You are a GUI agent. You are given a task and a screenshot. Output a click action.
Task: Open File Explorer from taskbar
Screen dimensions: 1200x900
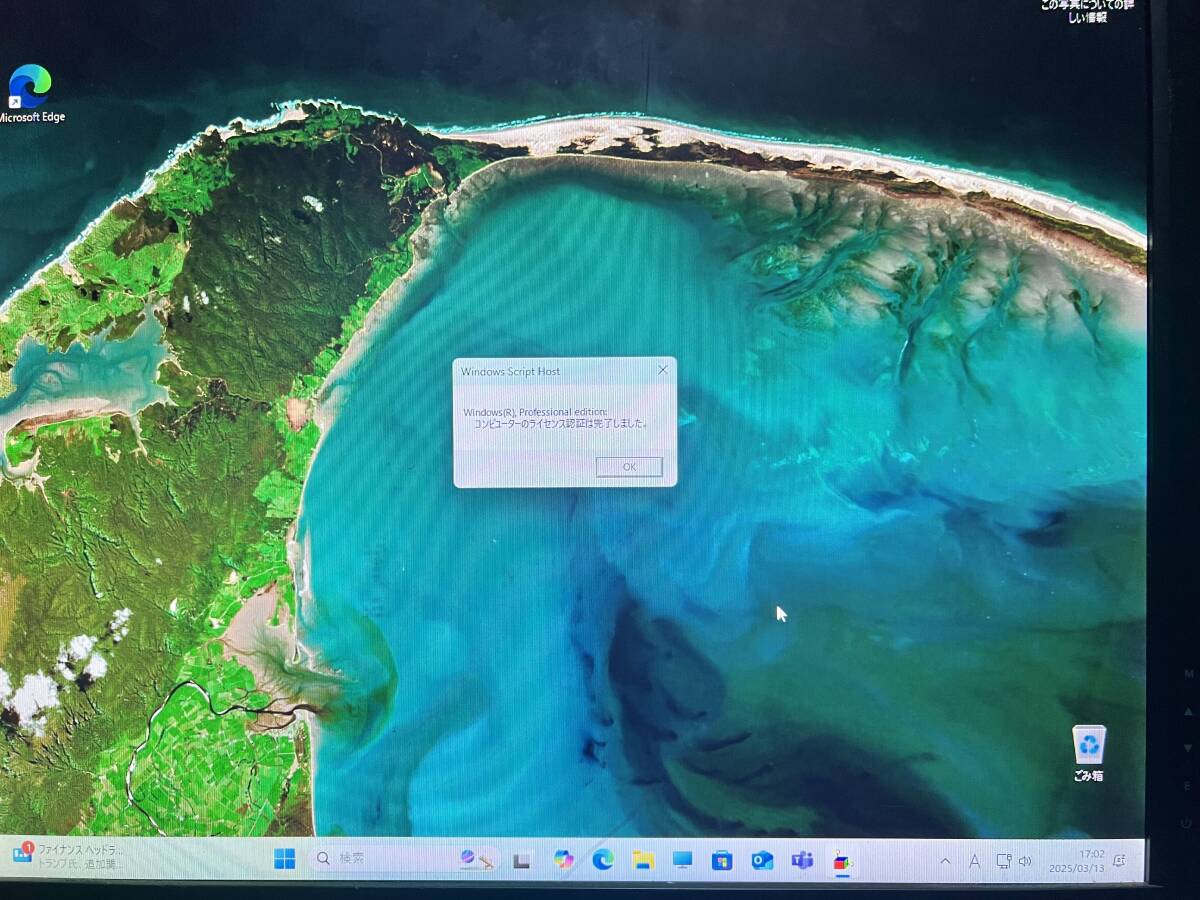click(x=642, y=860)
